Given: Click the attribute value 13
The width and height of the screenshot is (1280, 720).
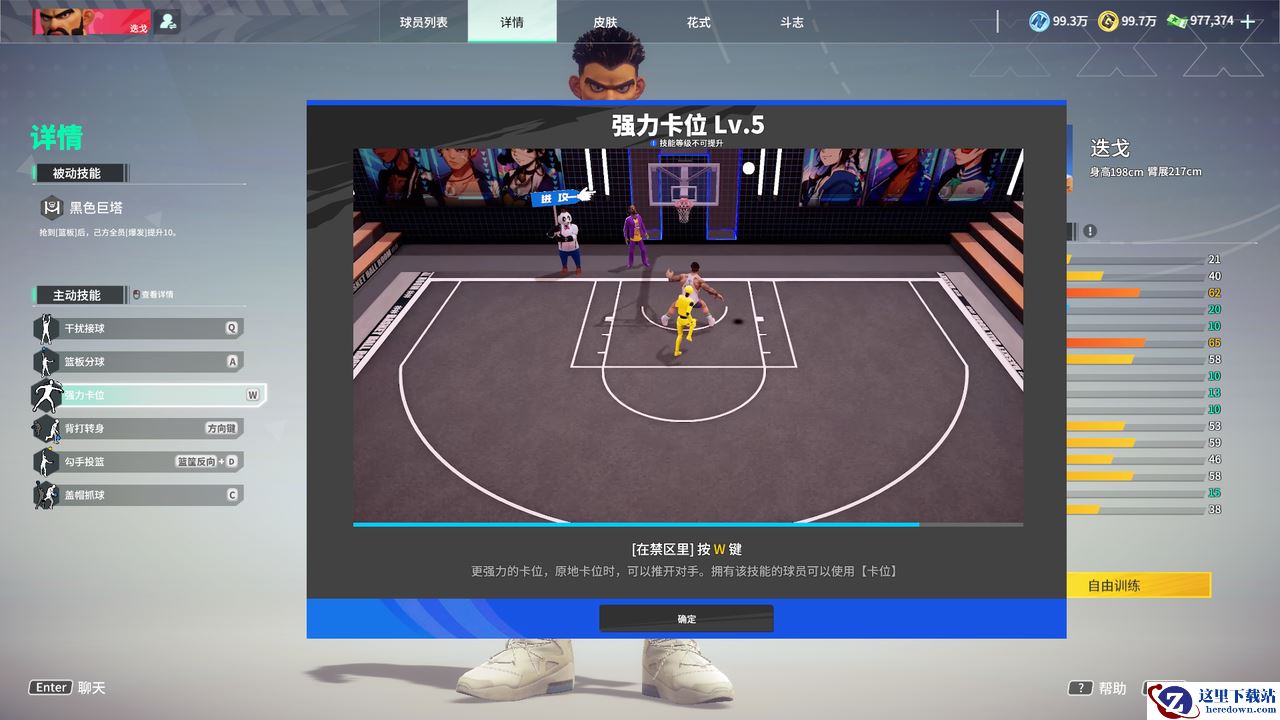Looking at the screenshot, I should click(1214, 393).
